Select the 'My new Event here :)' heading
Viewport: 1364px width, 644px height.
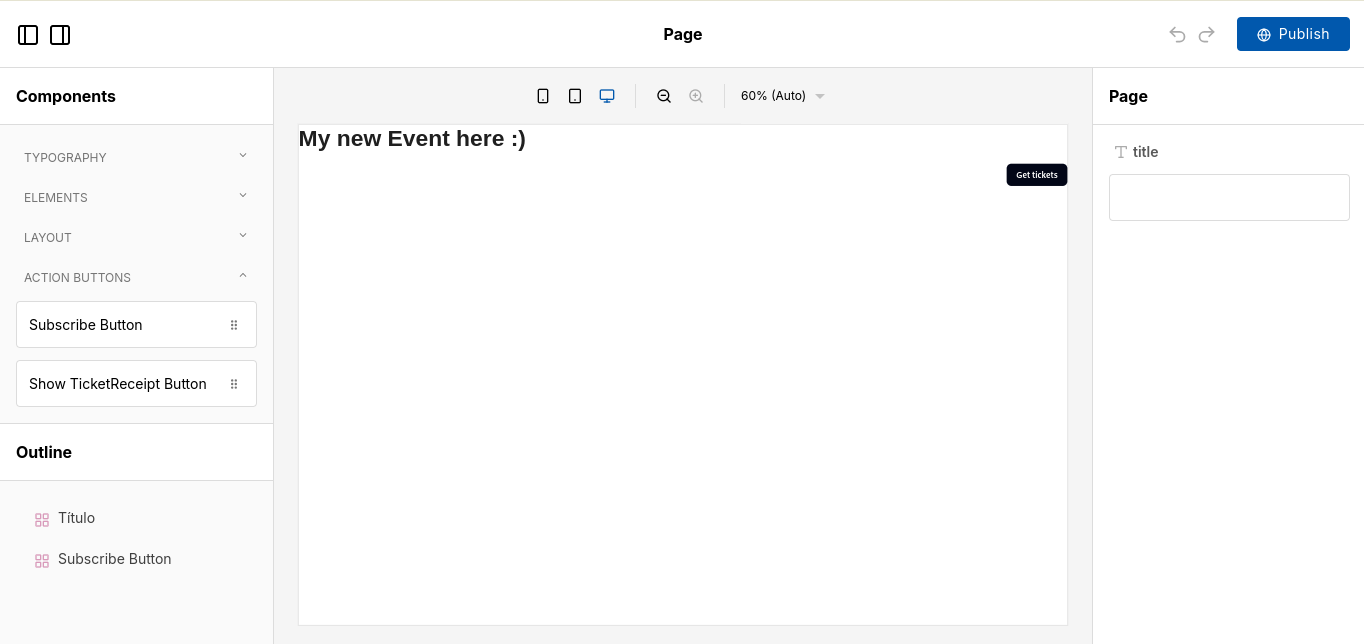pos(412,138)
